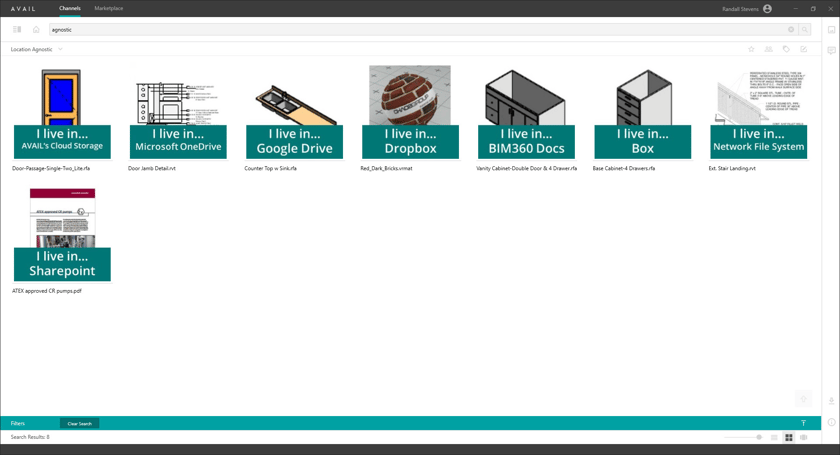Click file name Base Cabinet-4 Drawers.rfa

click(x=624, y=168)
